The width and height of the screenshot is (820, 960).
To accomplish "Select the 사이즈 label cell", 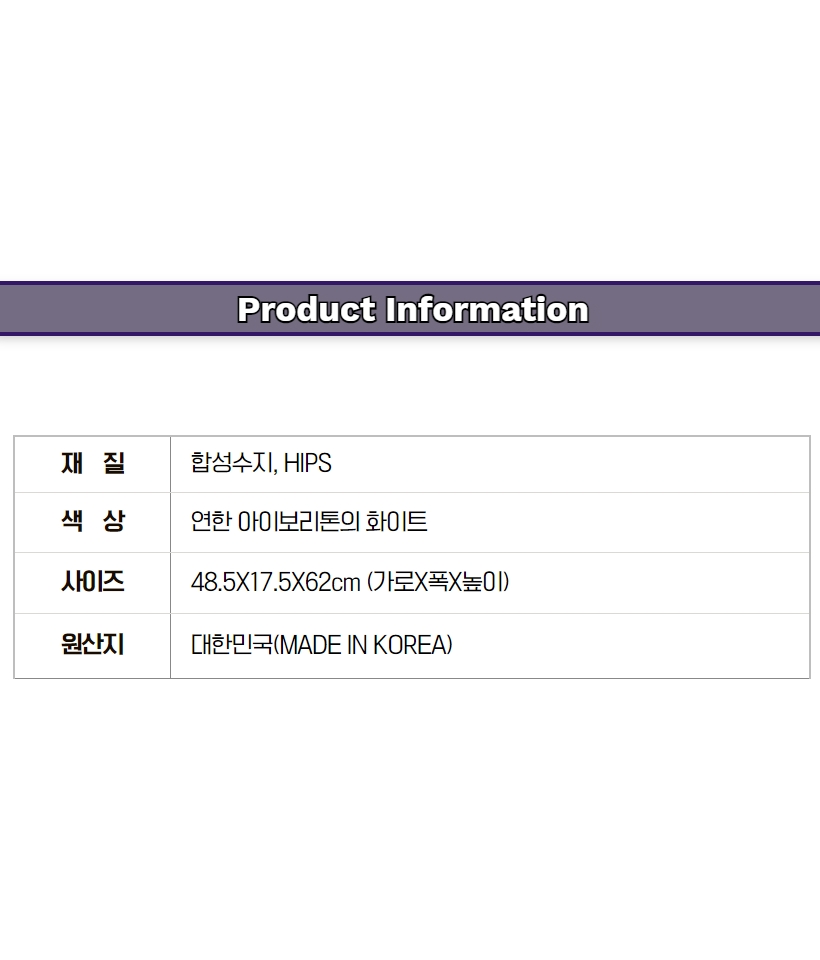I will tap(92, 582).
